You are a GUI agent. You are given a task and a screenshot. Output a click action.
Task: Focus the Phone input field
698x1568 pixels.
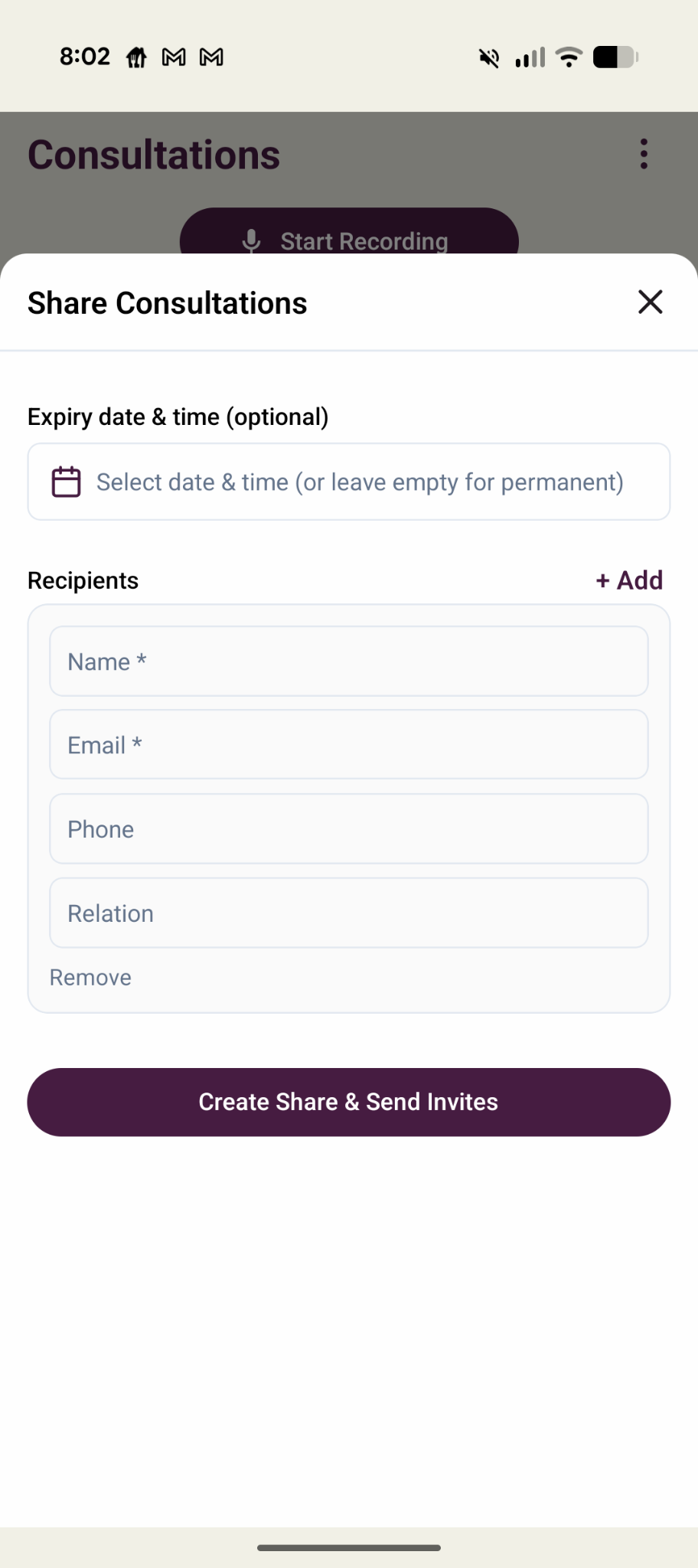(349, 829)
